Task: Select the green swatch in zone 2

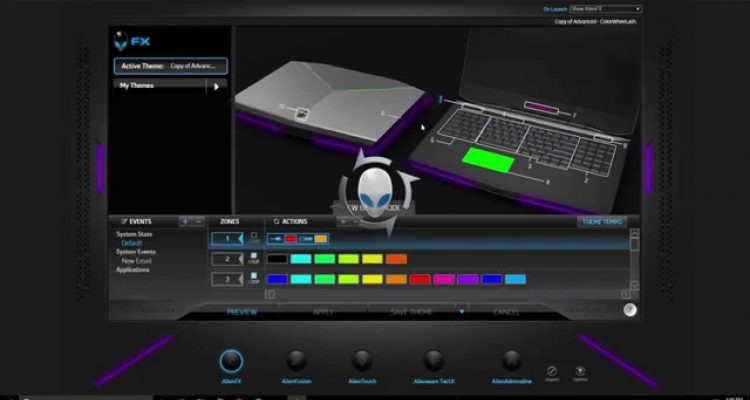Action: tap(325, 259)
